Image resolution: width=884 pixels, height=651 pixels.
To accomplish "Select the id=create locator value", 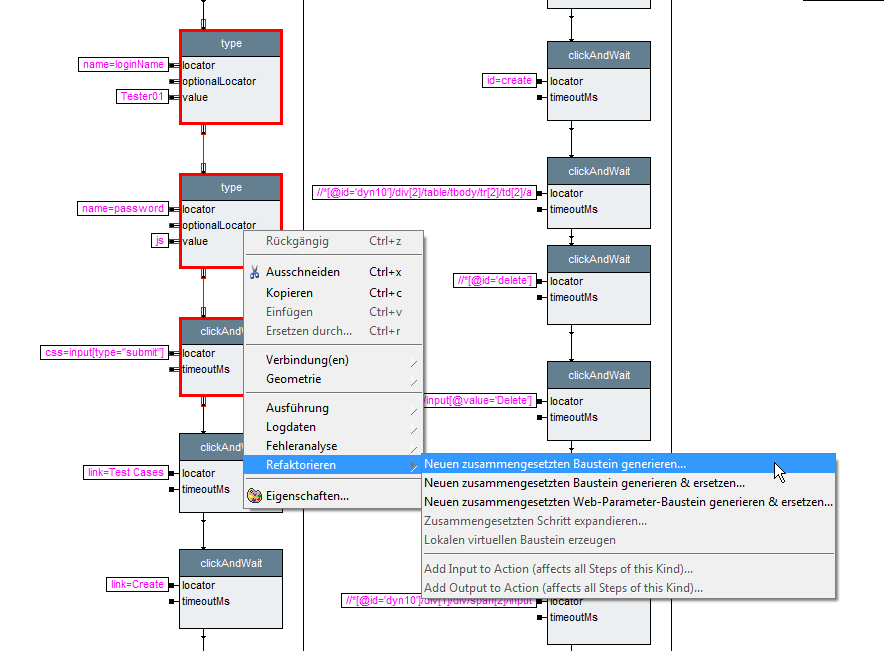I will point(509,81).
